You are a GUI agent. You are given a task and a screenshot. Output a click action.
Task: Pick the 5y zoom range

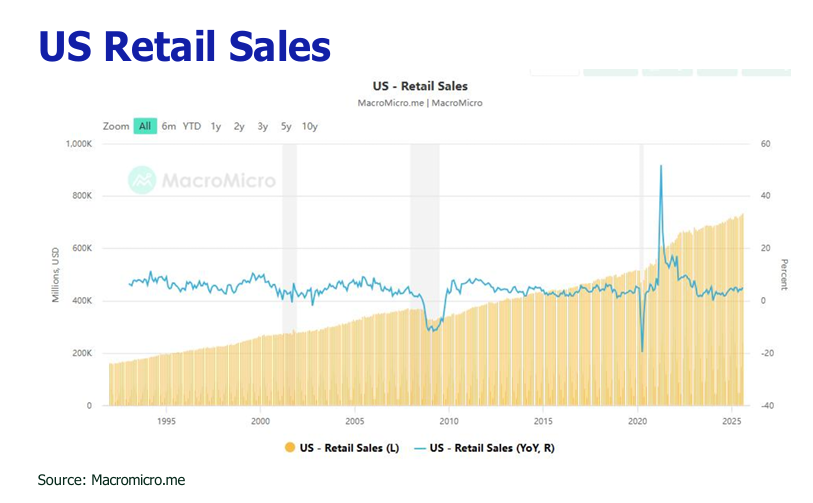[x=286, y=126]
